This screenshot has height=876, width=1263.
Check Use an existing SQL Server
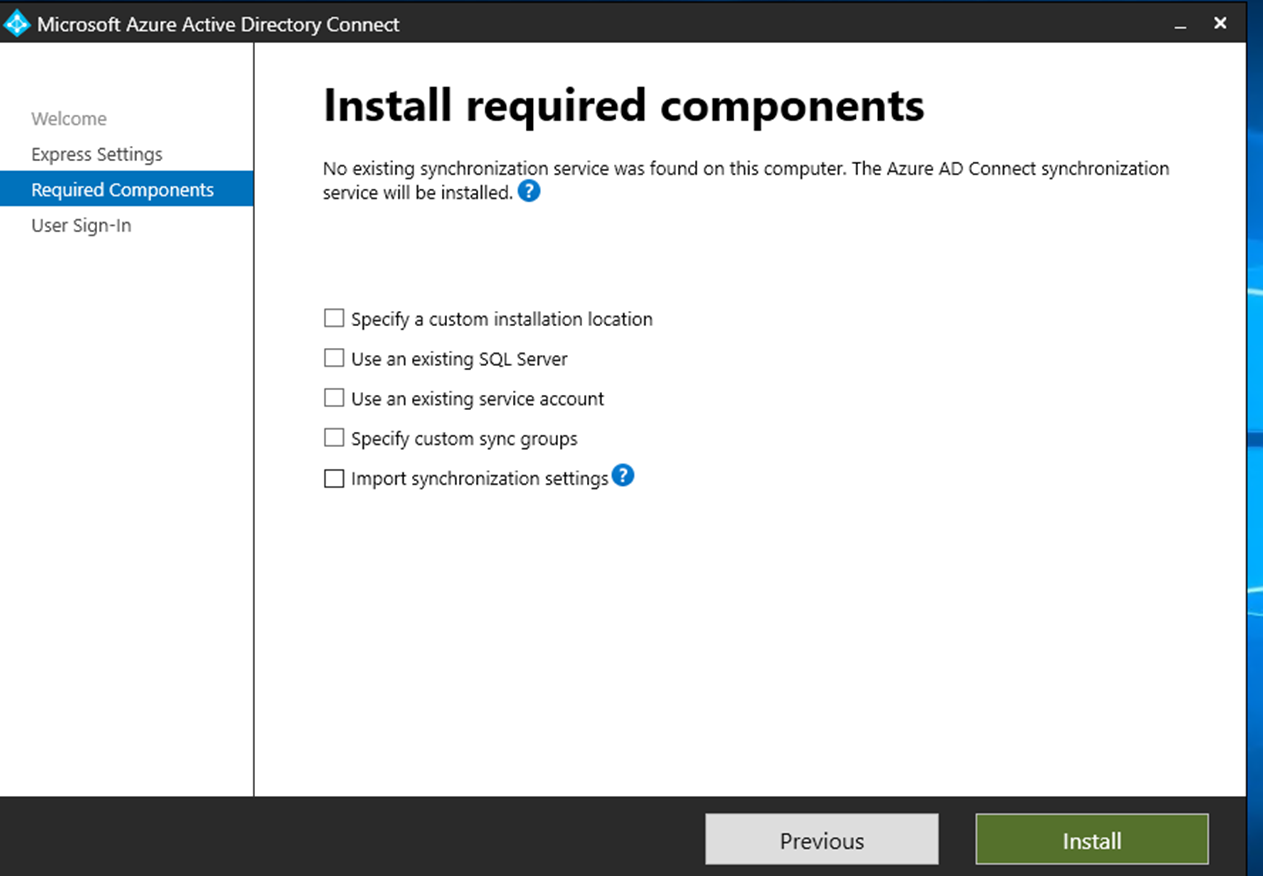tap(334, 358)
